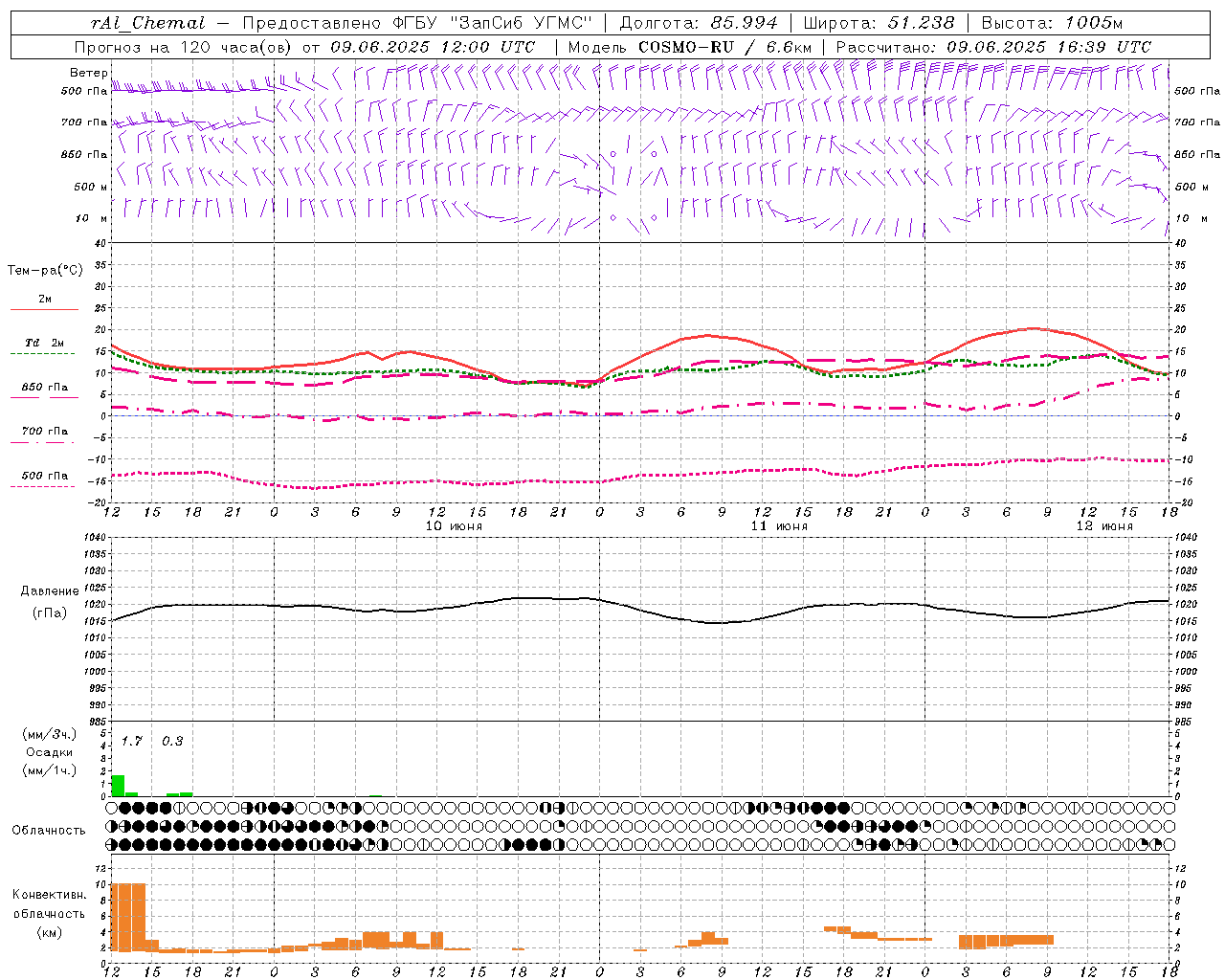Click the 12 июня date label
Screen dimensions: 1225x980
point(1104,526)
